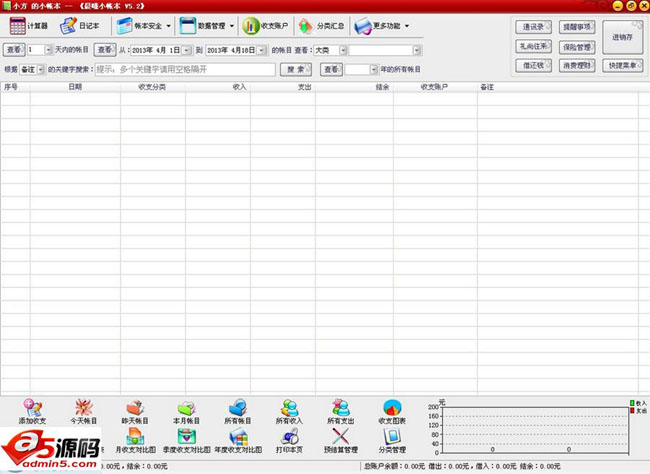Click the 序号 column header
The width and height of the screenshot is (650, 474).
(x=15, y=87)
